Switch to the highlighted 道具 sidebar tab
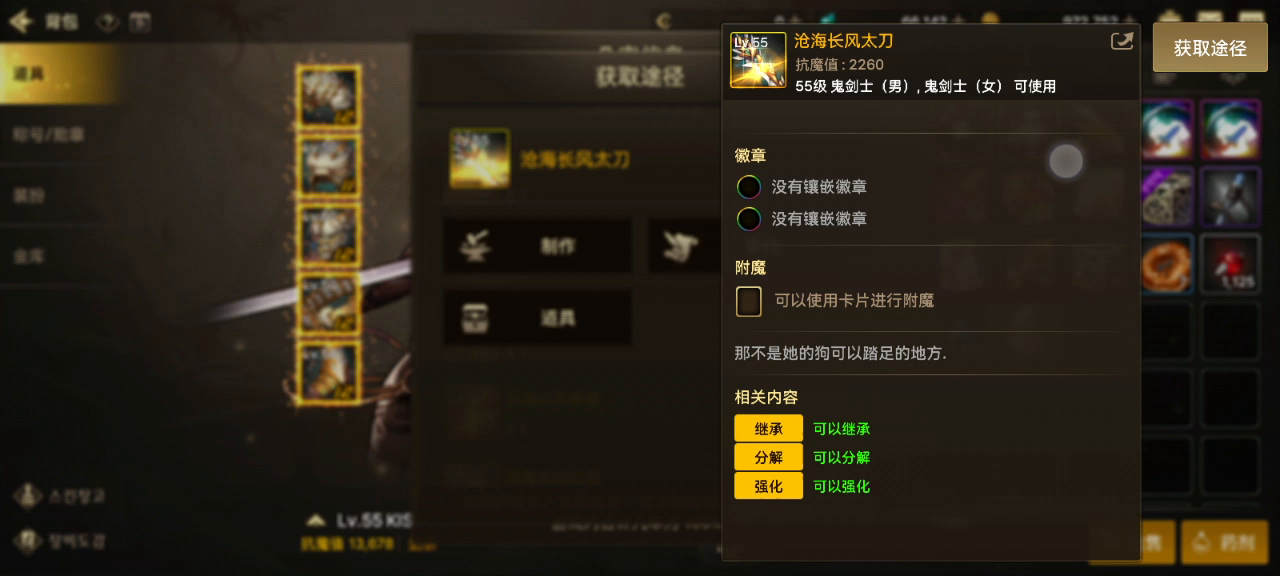This screenshot has width=1280, height=576. 60,75
